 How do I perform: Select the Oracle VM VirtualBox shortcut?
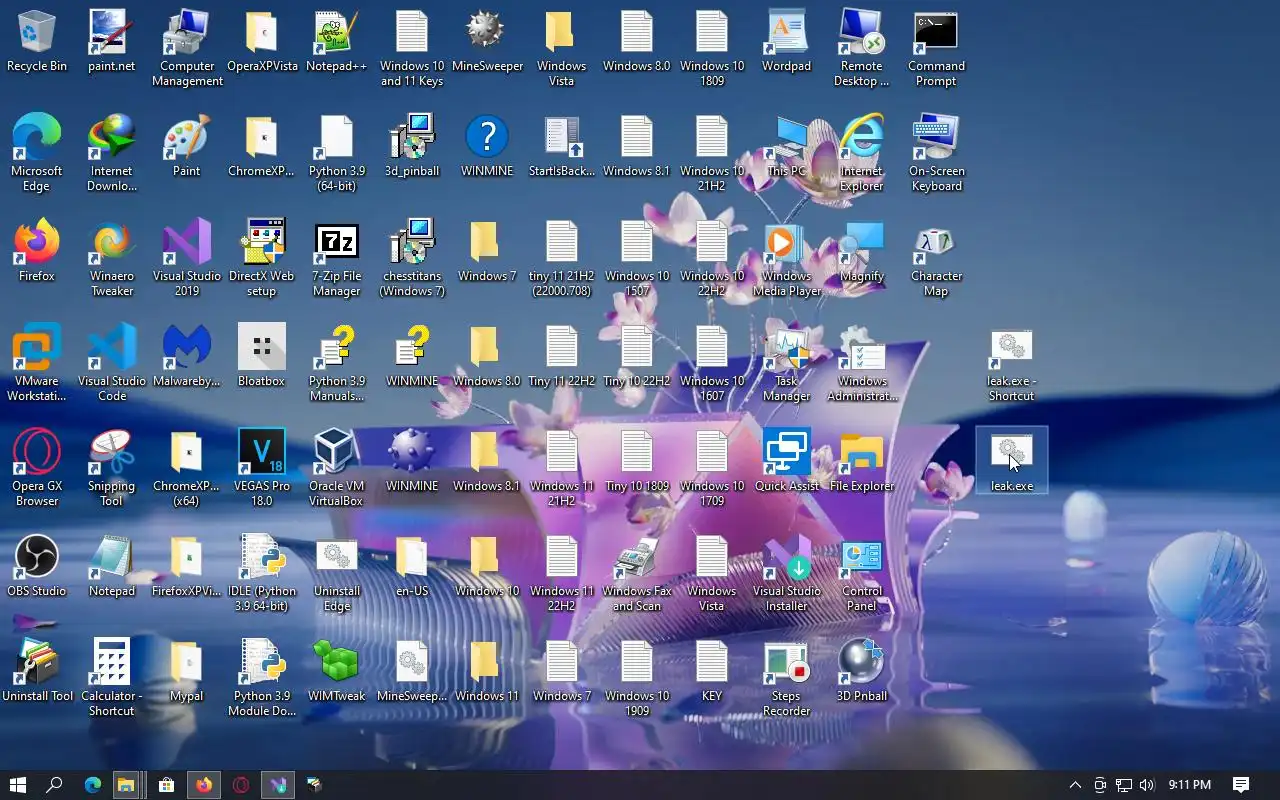point(337,469)
